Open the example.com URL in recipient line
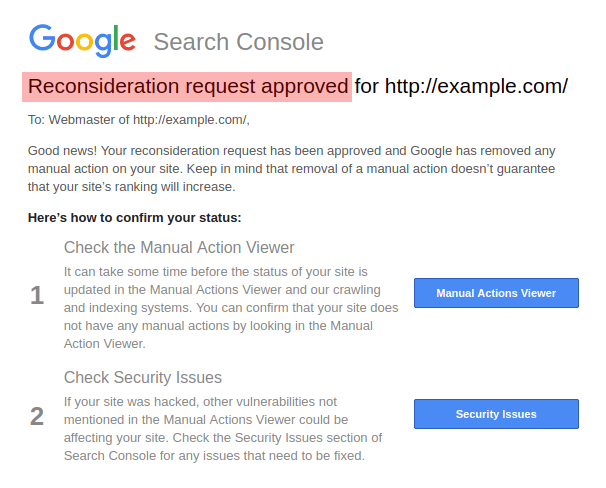The width and height of the screenshot is (606, 488). (x=190, y=120)
